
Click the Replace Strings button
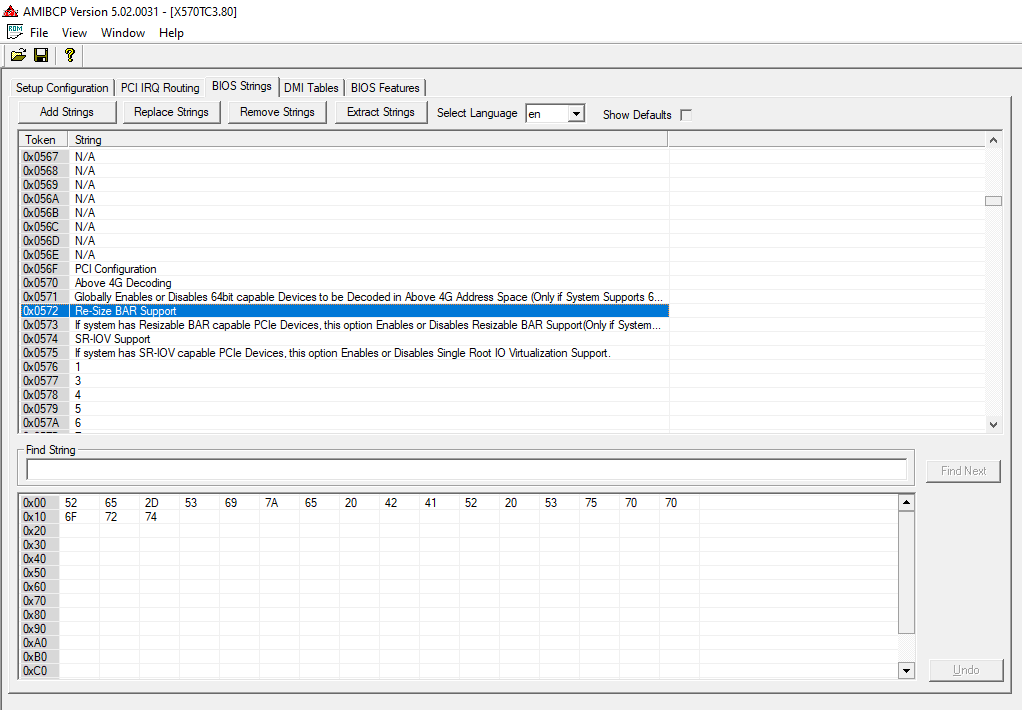(x=171, y=112)
